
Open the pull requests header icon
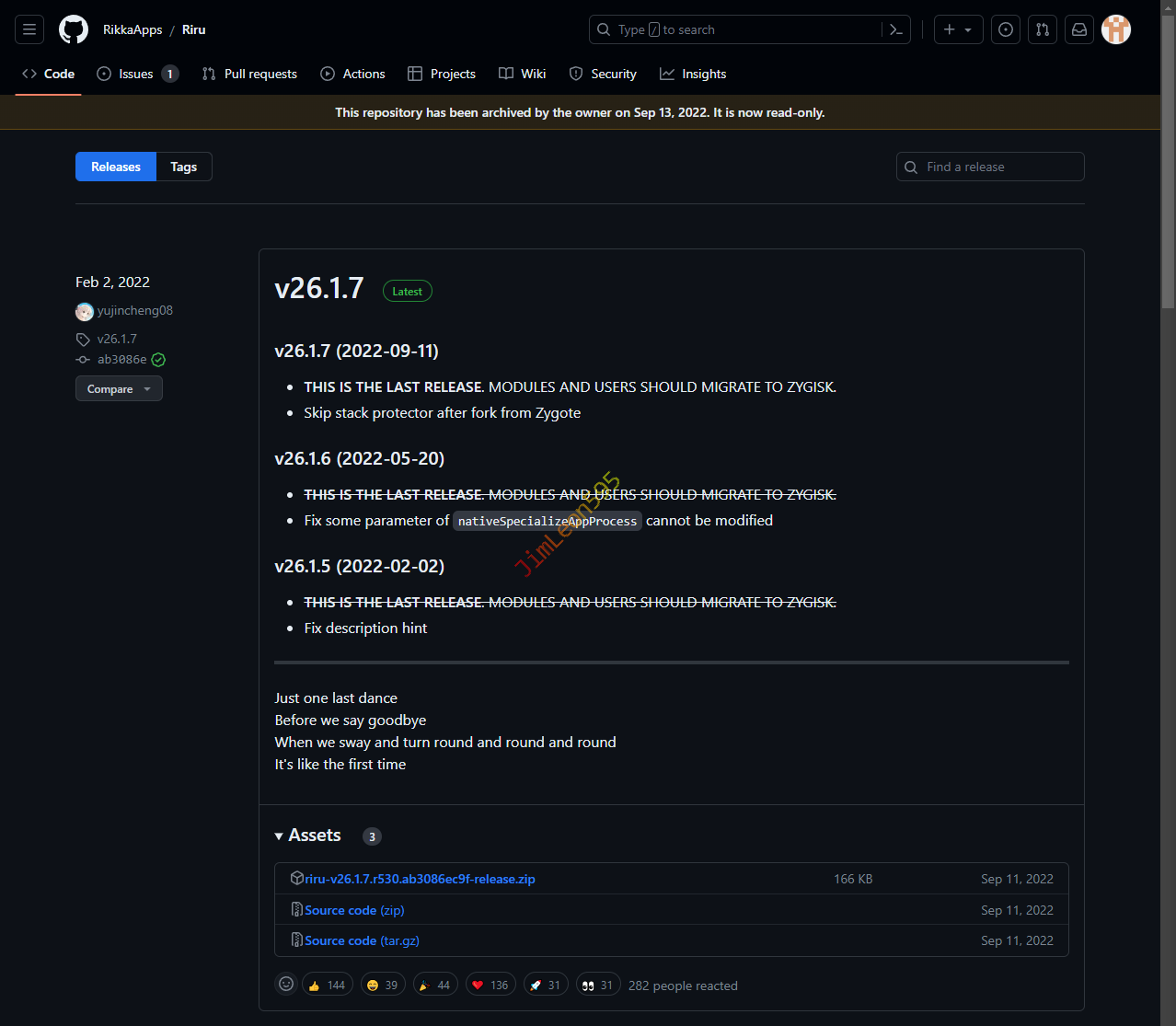pyautogui.click(x=1043, y=29)
